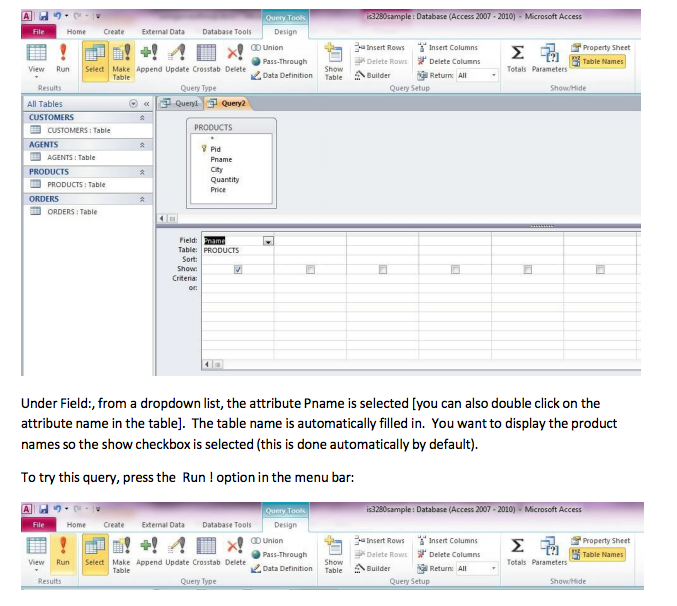The image size is (677, 606).
Task: Open Home tab in upper ribbon
Action: tap(76, 32)
